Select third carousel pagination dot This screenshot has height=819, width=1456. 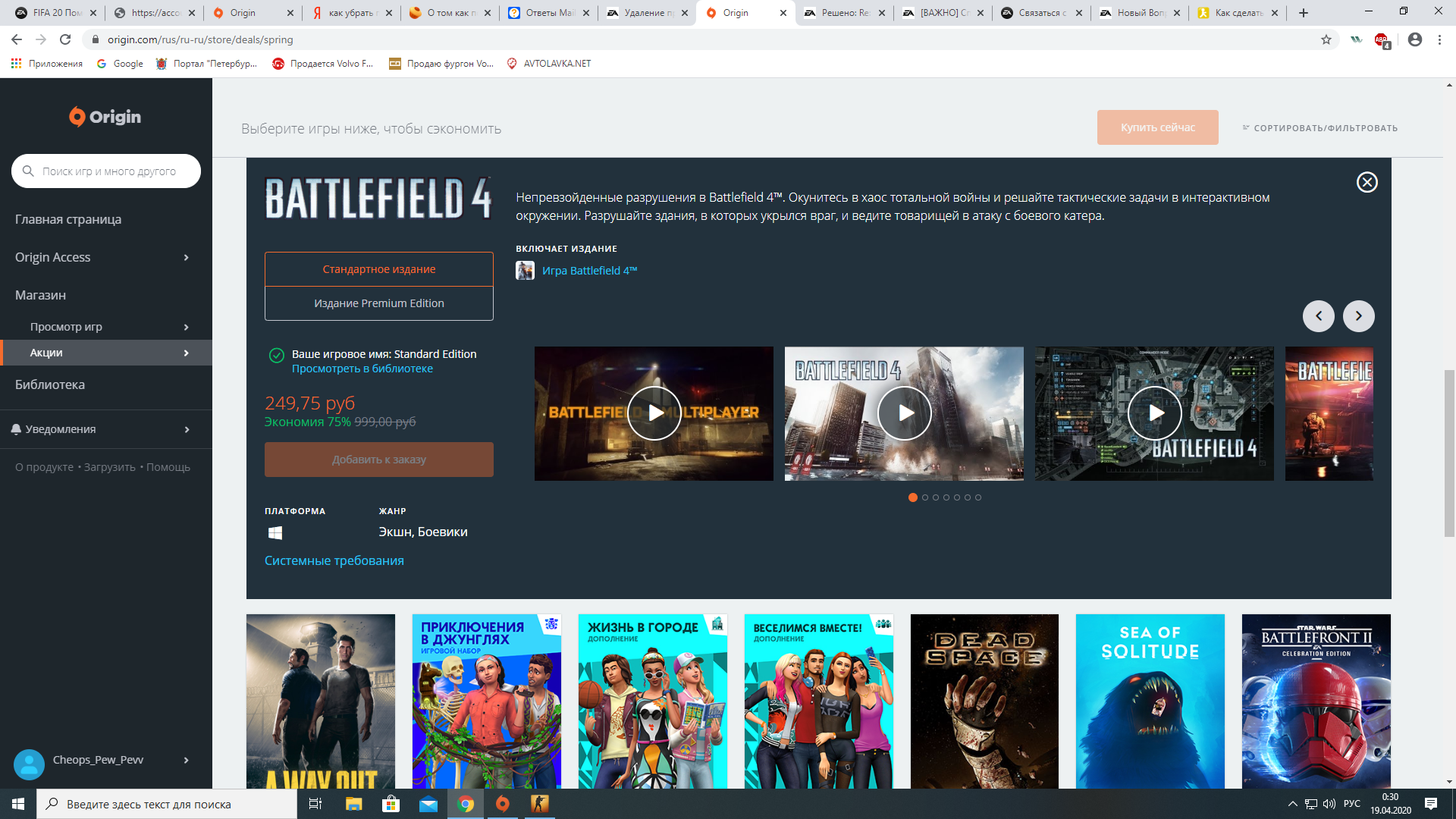click(x=935, y=497)
